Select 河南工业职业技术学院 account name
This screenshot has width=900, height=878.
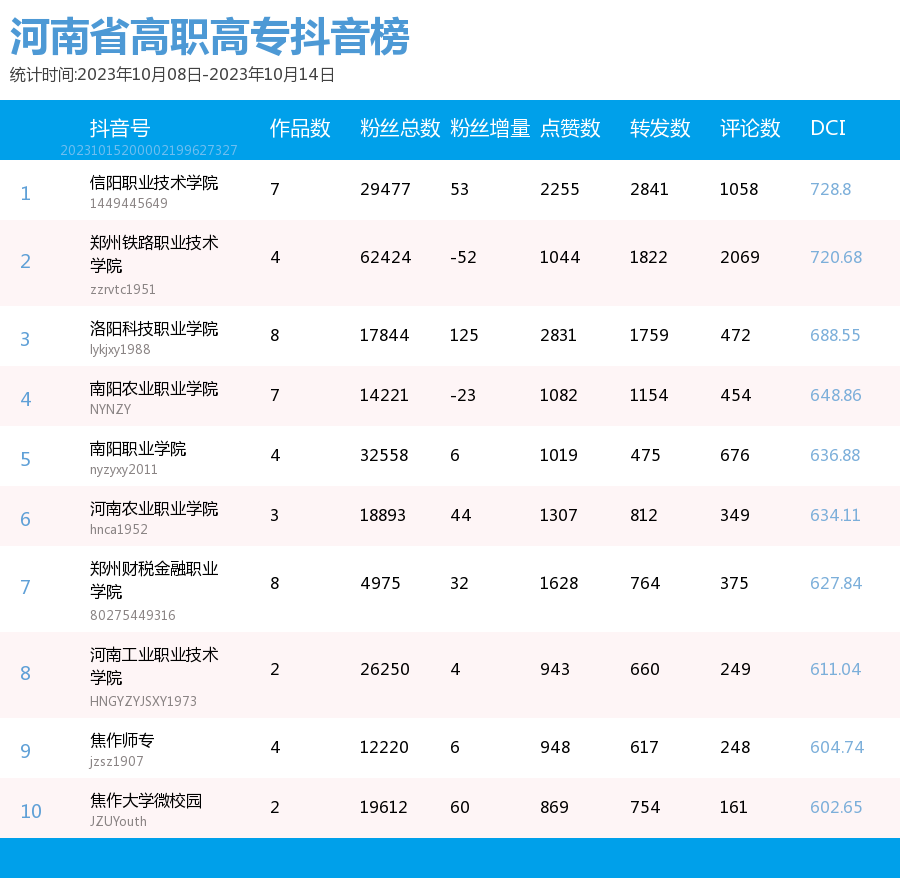click(x=154, y=666)
